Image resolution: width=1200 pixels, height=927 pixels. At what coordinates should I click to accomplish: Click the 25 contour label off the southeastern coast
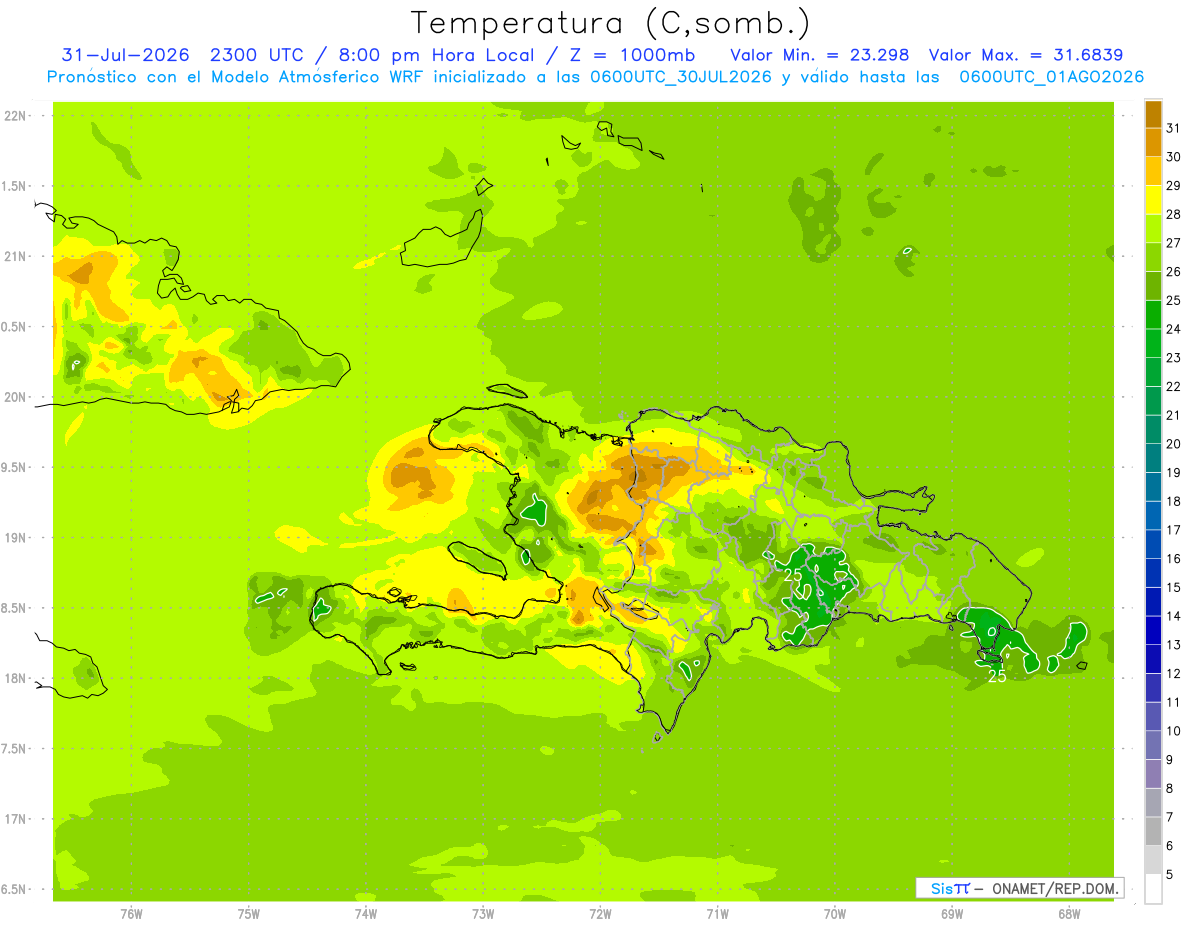pos(997,676)
